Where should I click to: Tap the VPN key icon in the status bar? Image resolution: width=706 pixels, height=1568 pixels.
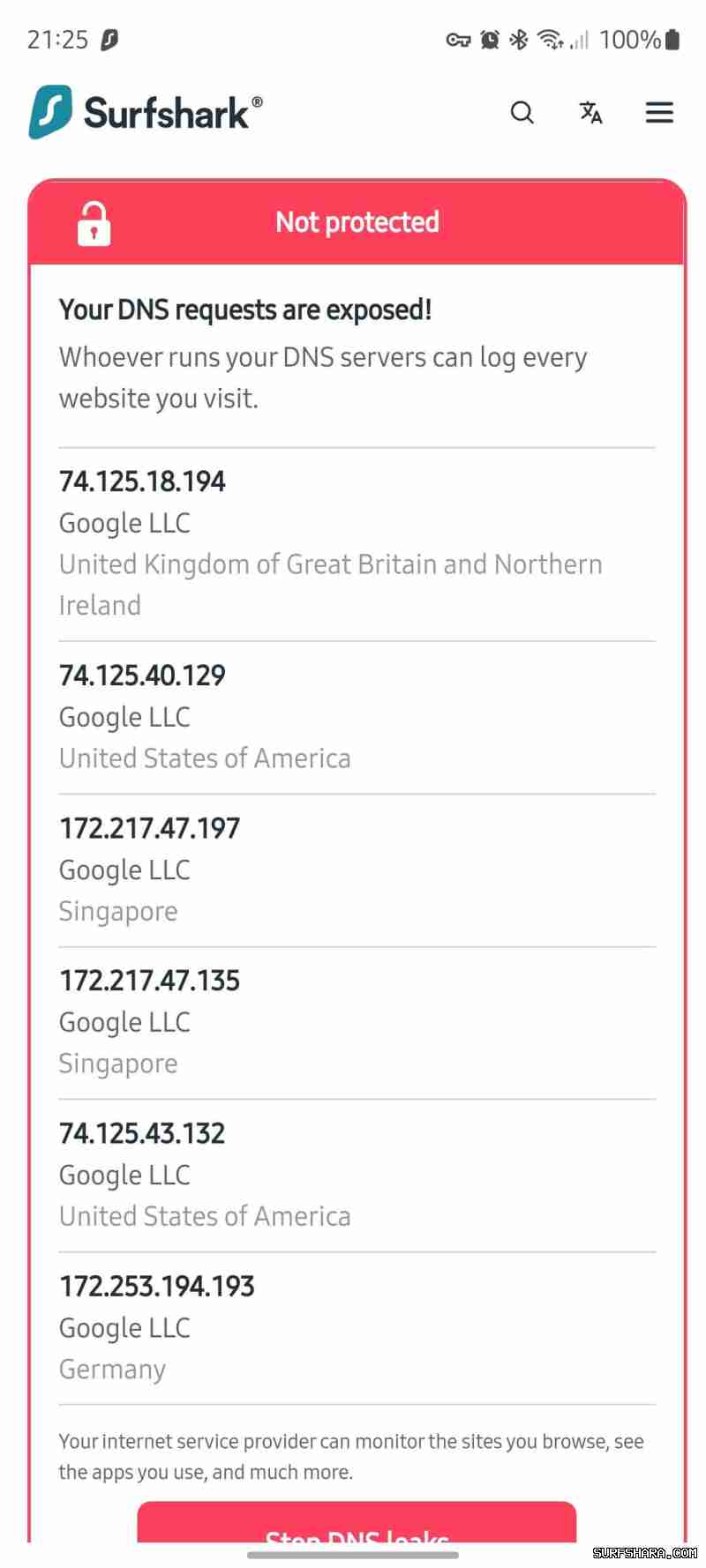[458, 41]
